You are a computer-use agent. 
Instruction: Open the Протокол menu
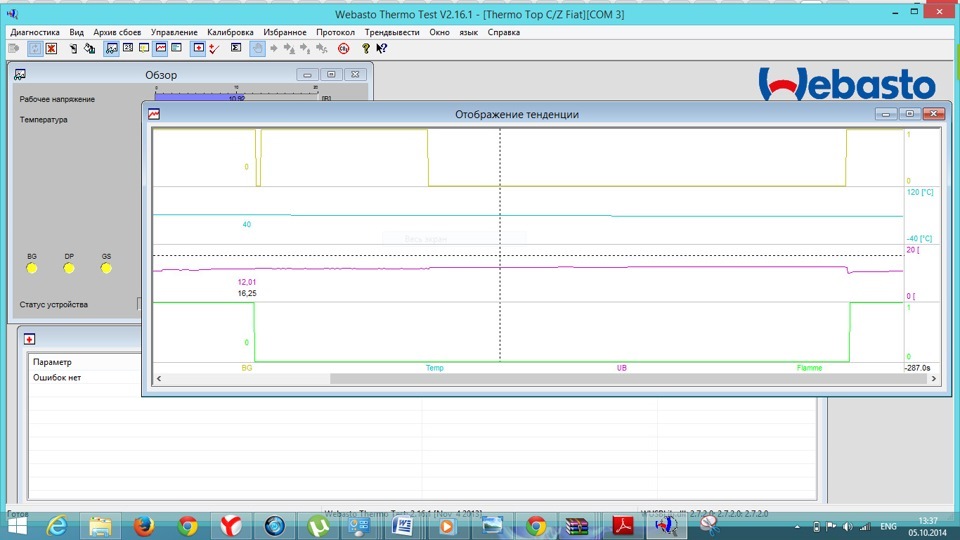pyautogui.click(x=336, y=32)
